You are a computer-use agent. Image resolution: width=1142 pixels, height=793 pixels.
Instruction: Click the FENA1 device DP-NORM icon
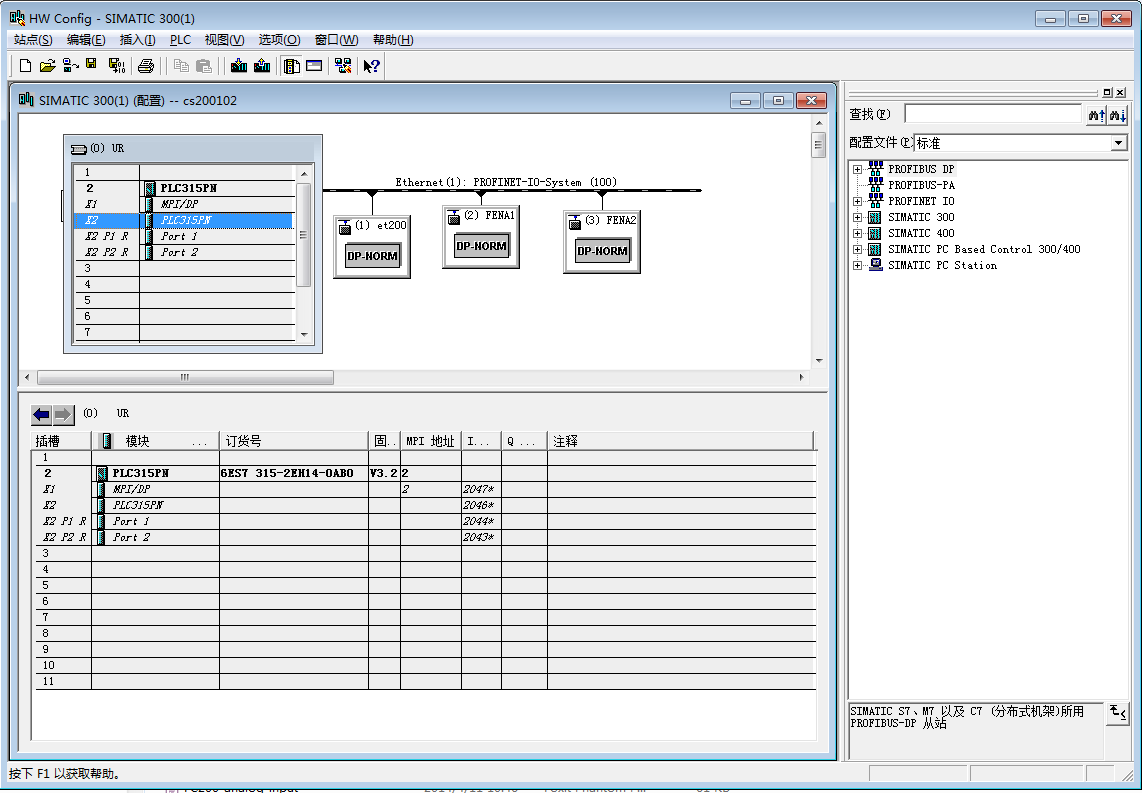pos(481,245)
